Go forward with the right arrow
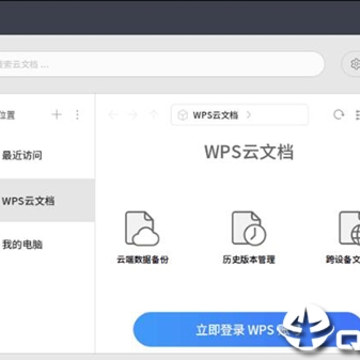This screenshot has height=360, width=360. [x=133, y=115]
